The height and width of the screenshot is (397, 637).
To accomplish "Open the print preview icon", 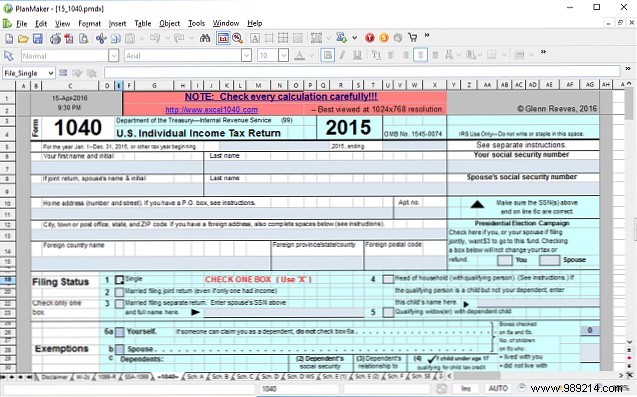I will click(84, 39).
